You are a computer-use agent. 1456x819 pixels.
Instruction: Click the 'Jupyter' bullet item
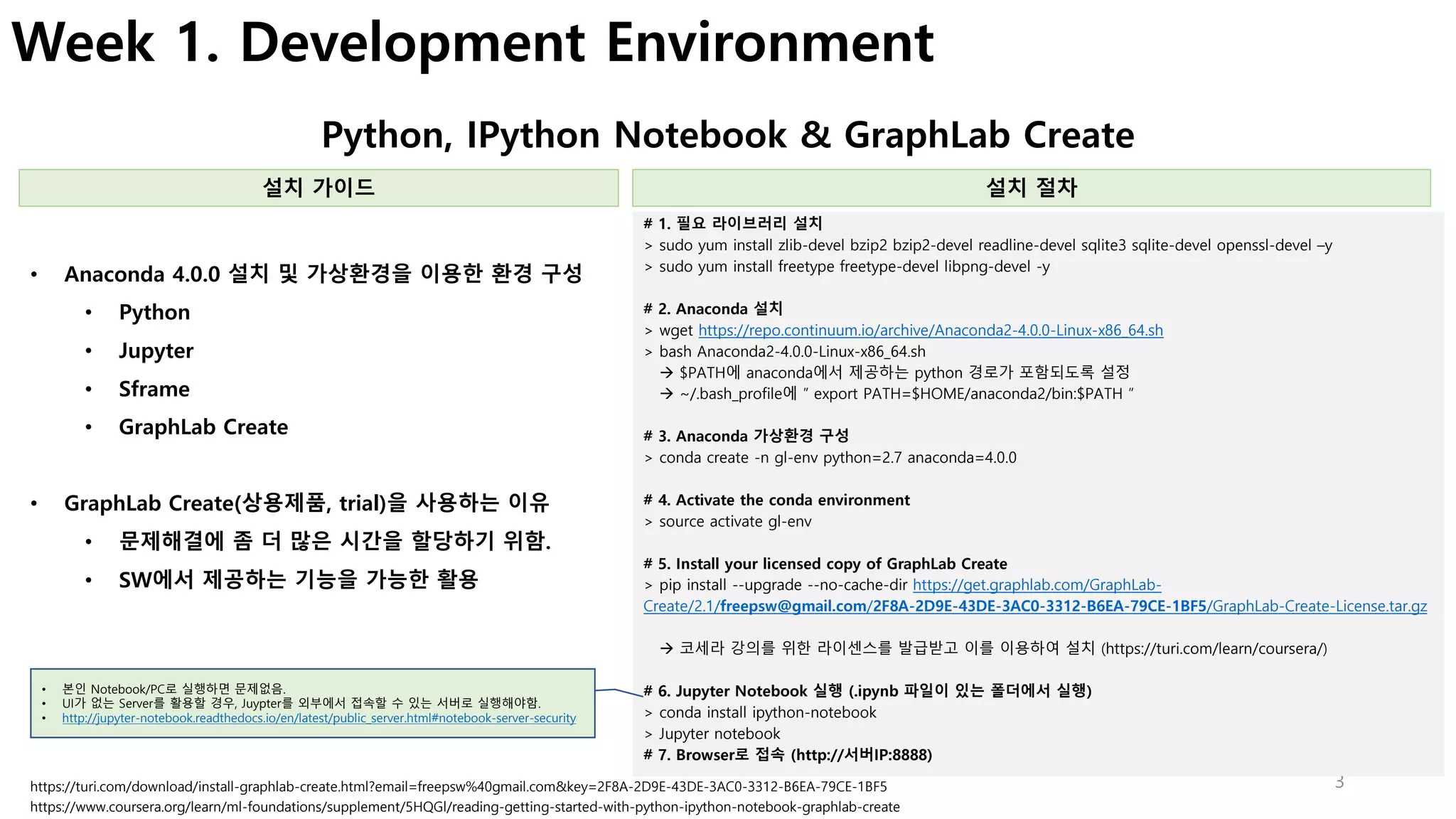(156, 351)
